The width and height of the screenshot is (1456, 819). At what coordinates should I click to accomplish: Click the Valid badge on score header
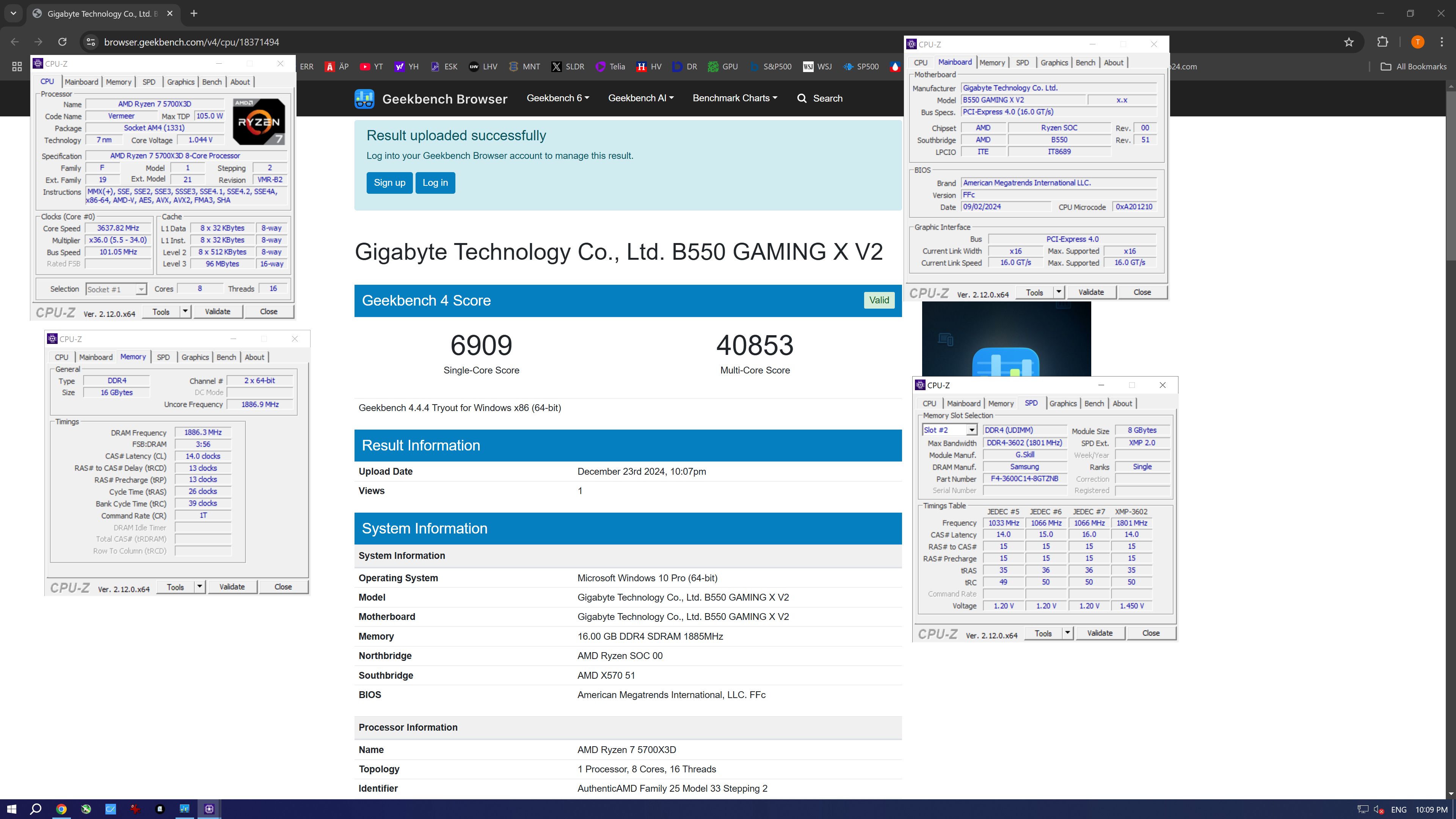coord(879,300)
